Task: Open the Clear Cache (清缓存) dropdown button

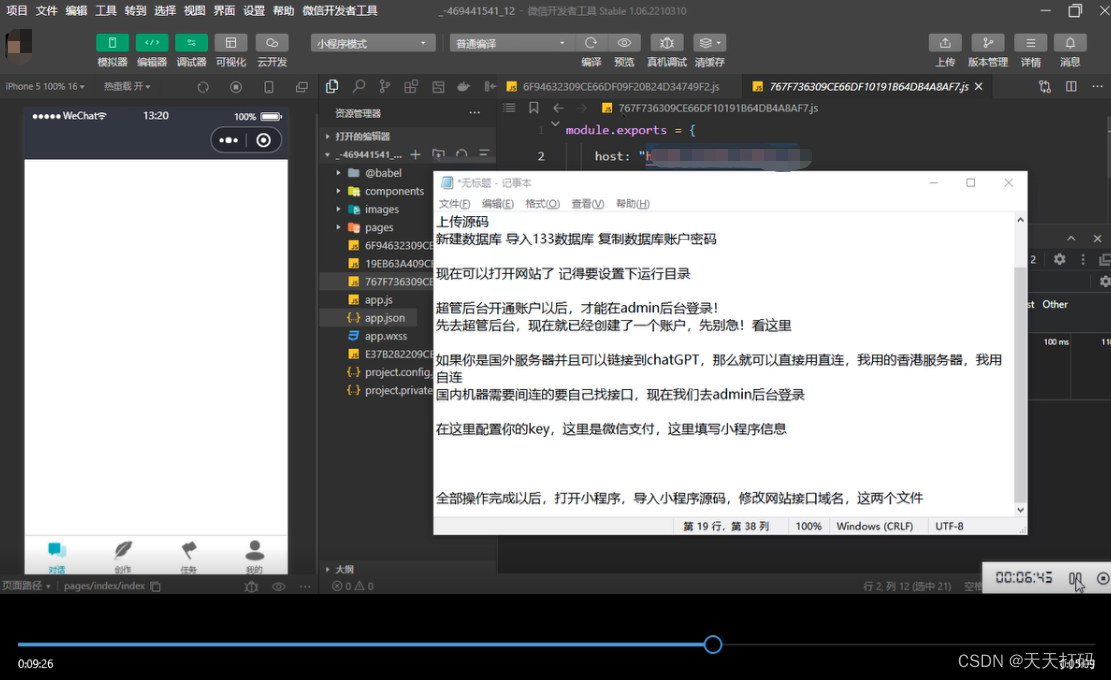Action: pyautogui.click(x=709, y=42)
